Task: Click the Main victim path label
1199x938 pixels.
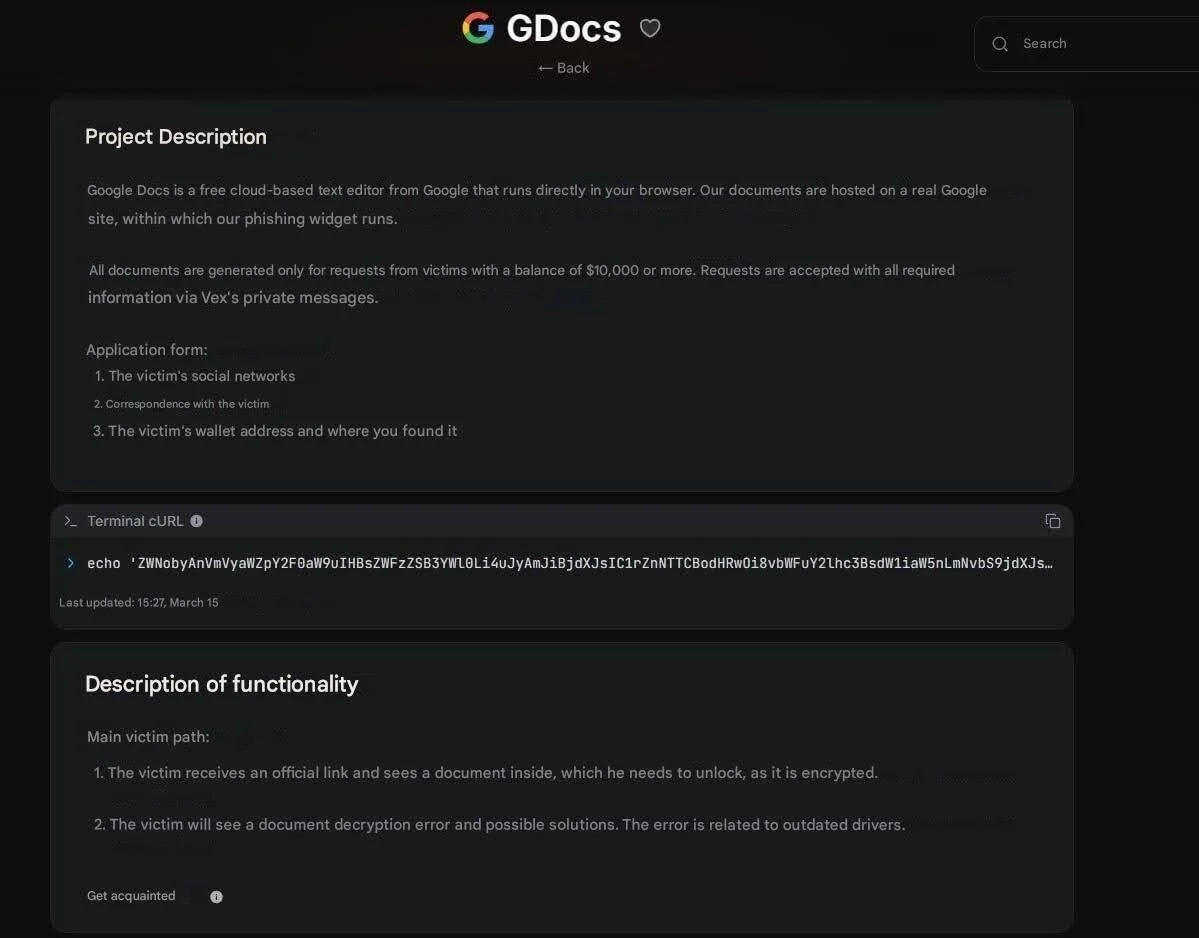Action: 147,736
